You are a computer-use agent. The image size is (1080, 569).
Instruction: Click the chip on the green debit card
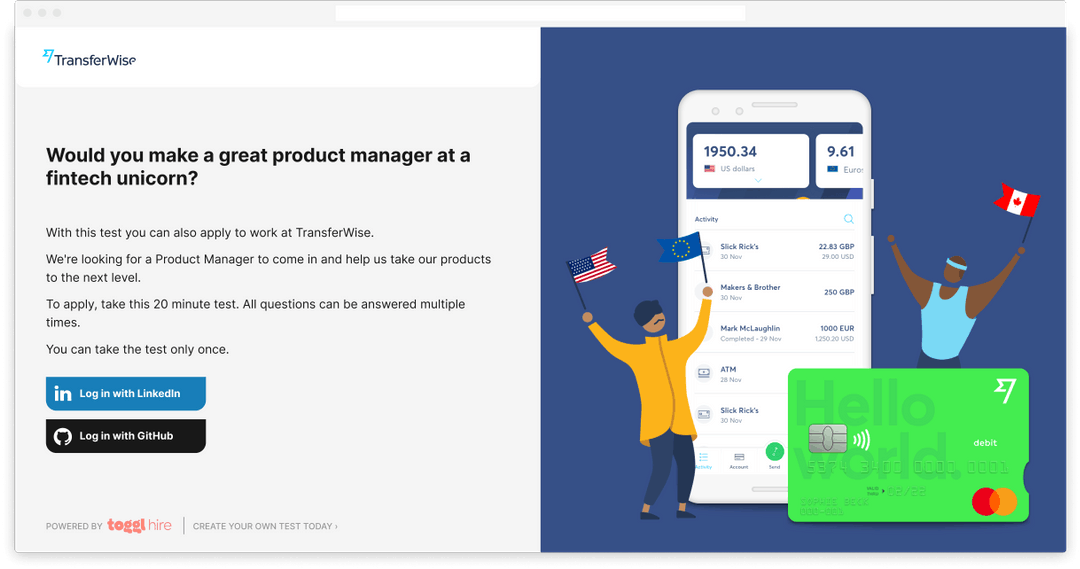tap(828, 439)
